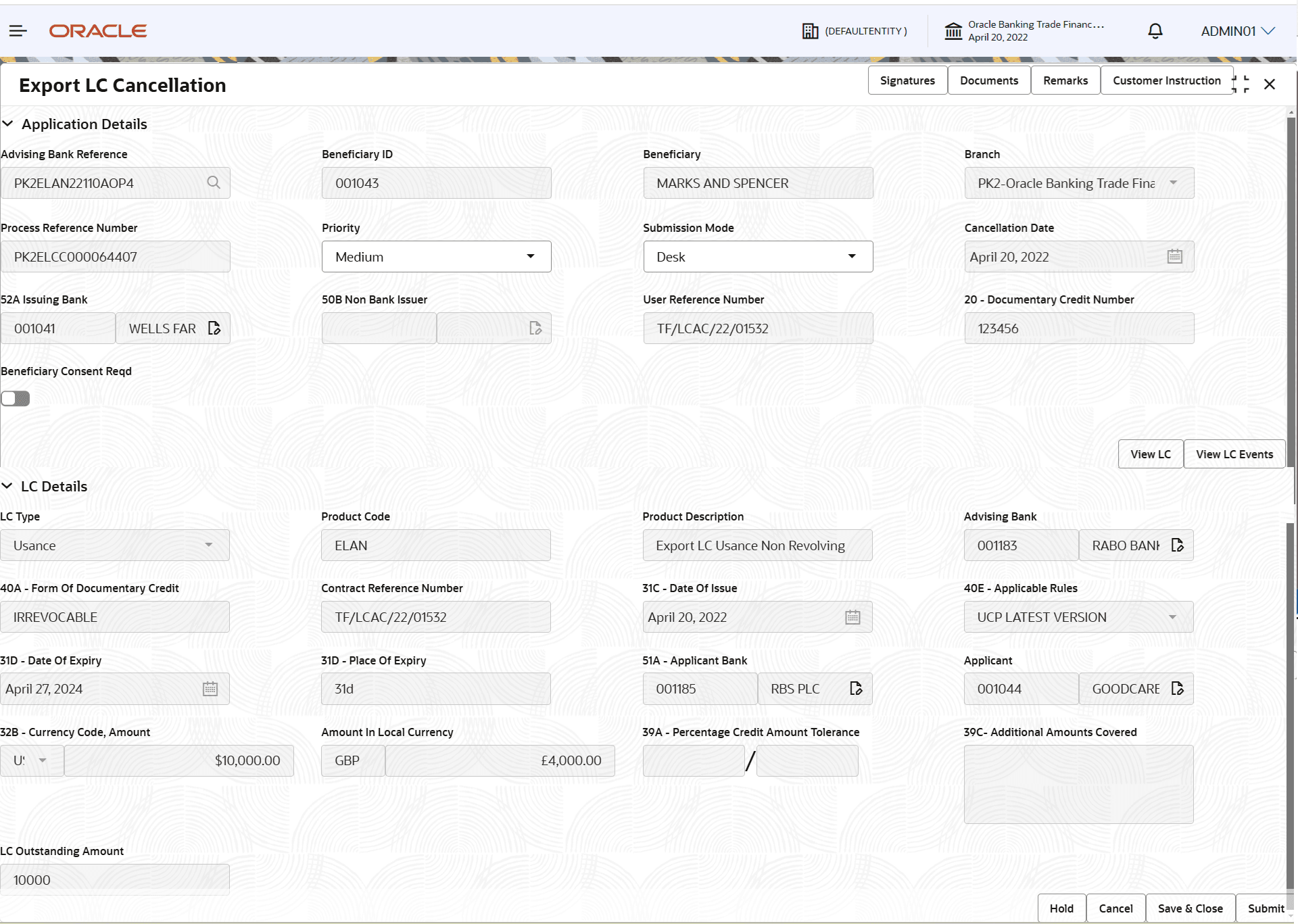View Advising Bank RABO BANK details icon
Viewport: 1298px width, 924px height.
(x=1177, y=545)
